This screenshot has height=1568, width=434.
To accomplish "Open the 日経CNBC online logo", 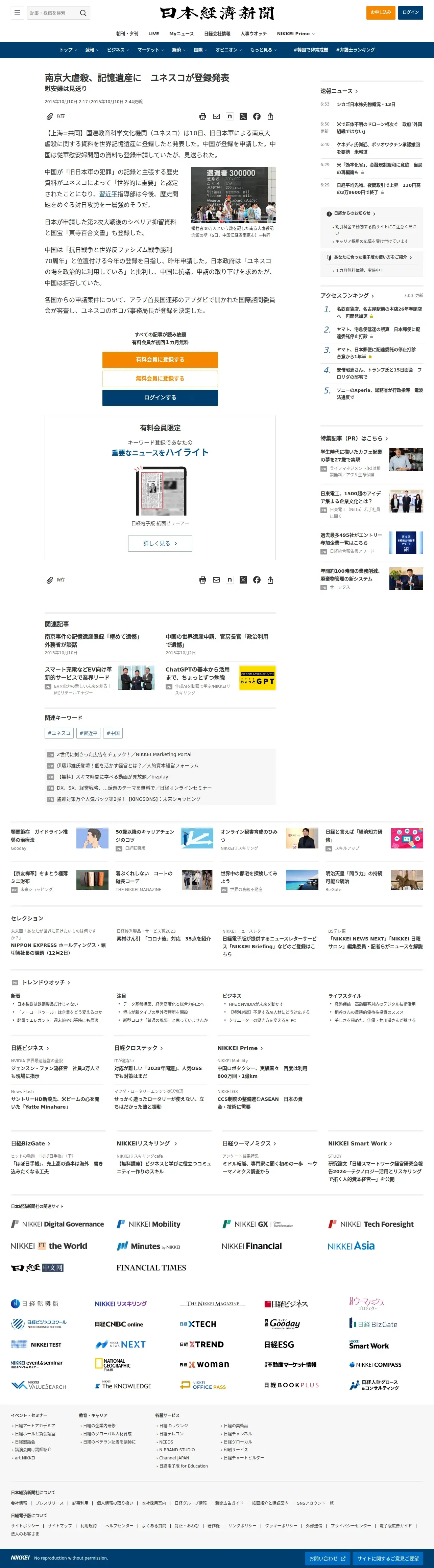I will [119, 1324].
